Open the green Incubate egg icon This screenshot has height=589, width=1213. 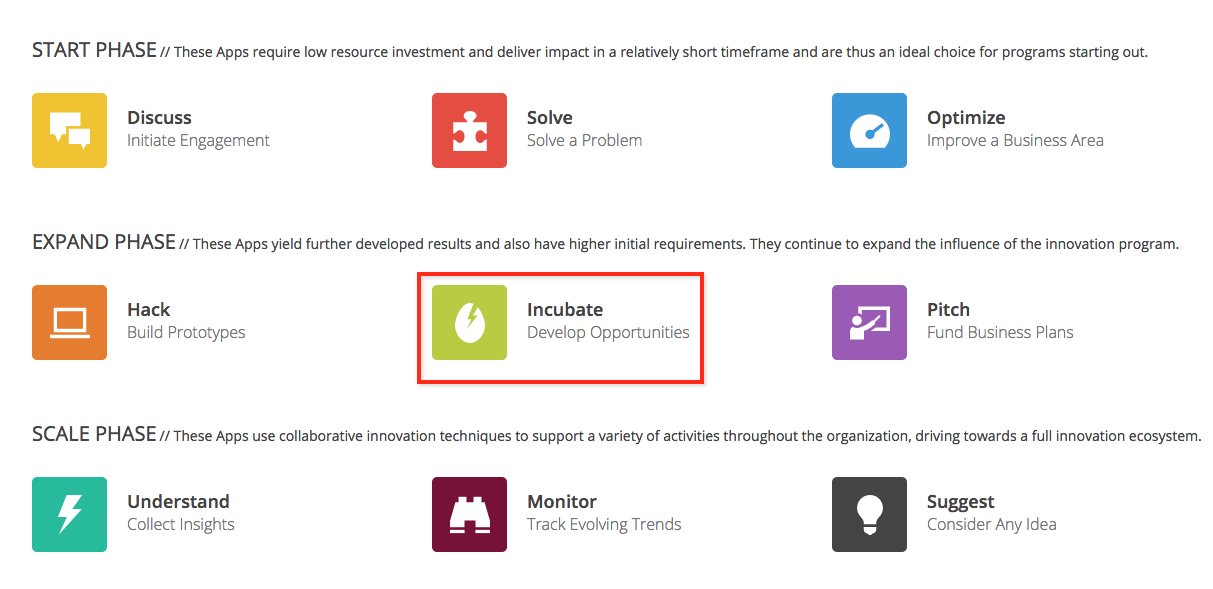point(469,322)
